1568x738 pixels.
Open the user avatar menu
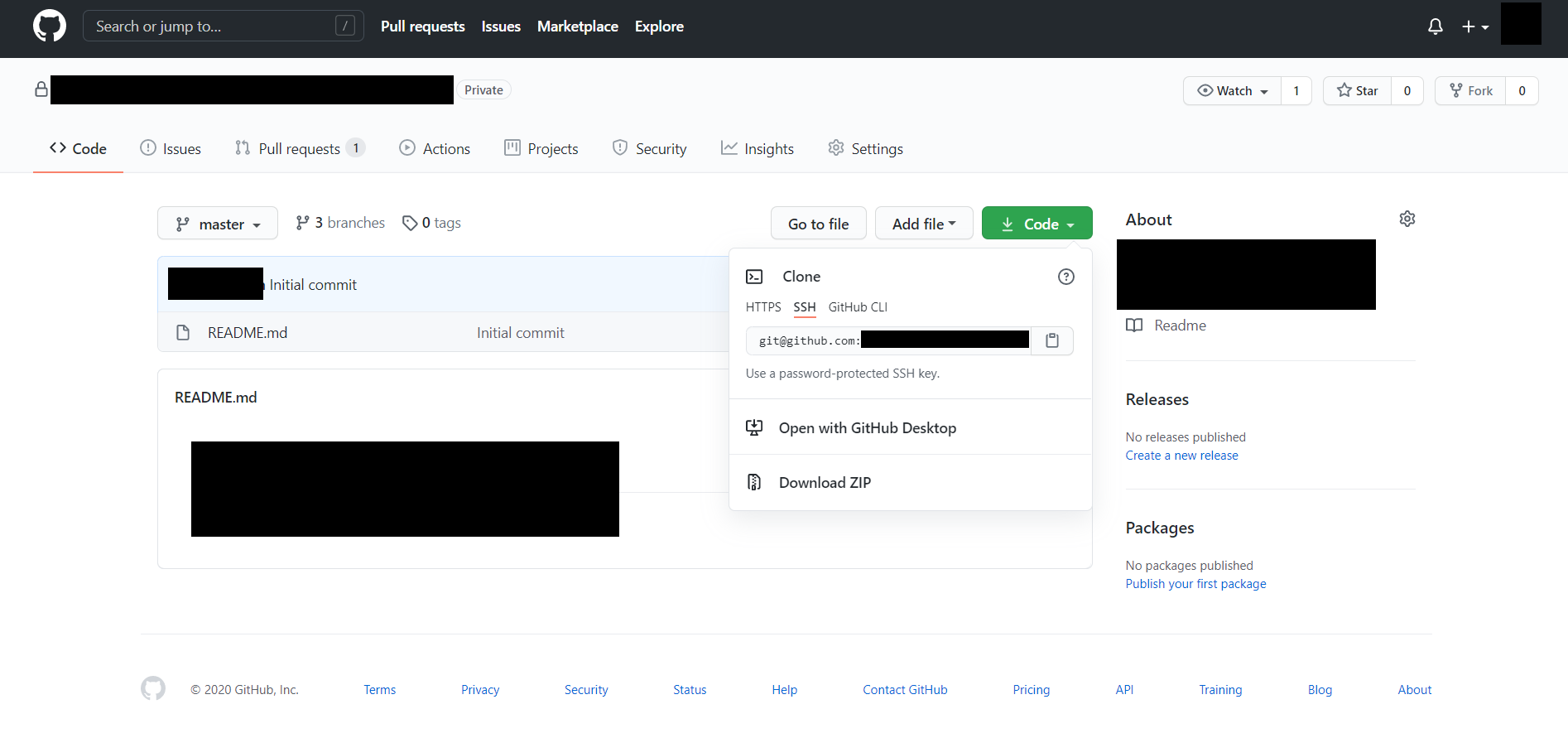[x=1521, y=24]
